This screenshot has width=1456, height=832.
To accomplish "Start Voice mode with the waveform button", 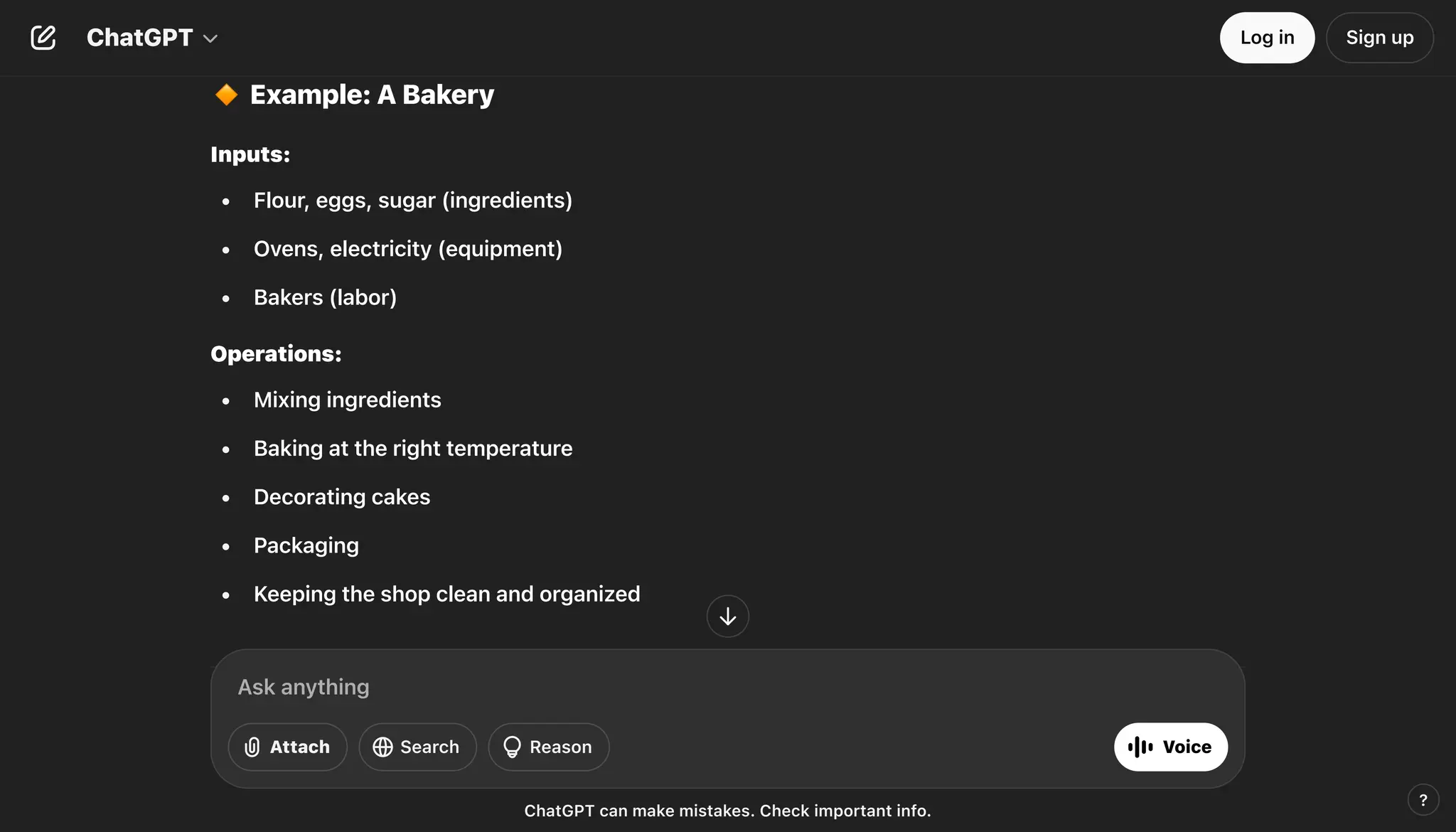I will point(1170,747).
